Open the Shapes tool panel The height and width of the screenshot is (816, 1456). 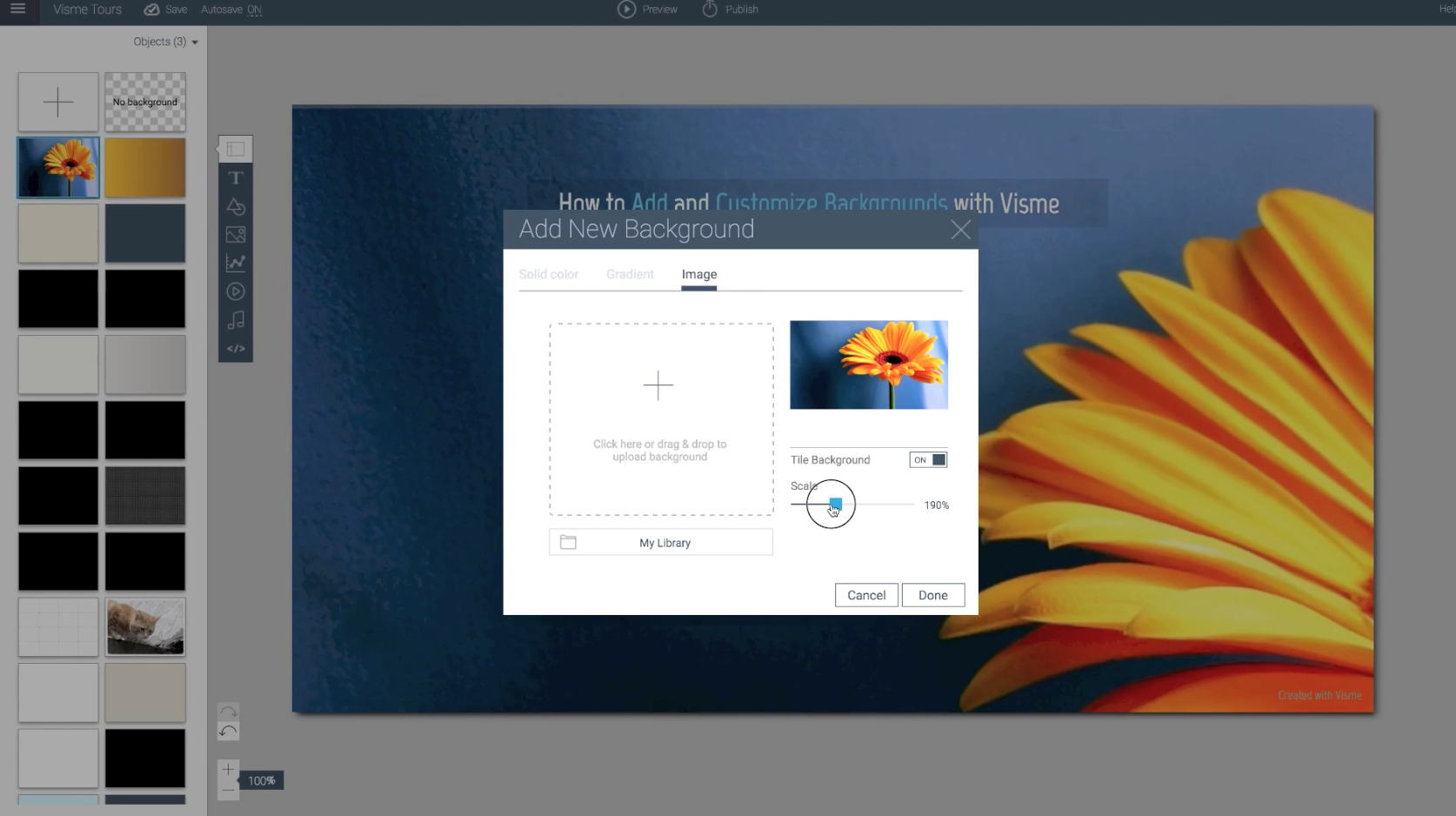point(236,207)
